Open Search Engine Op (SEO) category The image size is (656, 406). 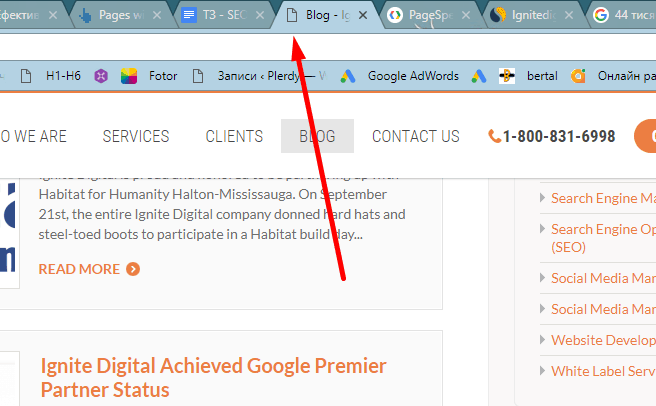click(x=603, y=238)
